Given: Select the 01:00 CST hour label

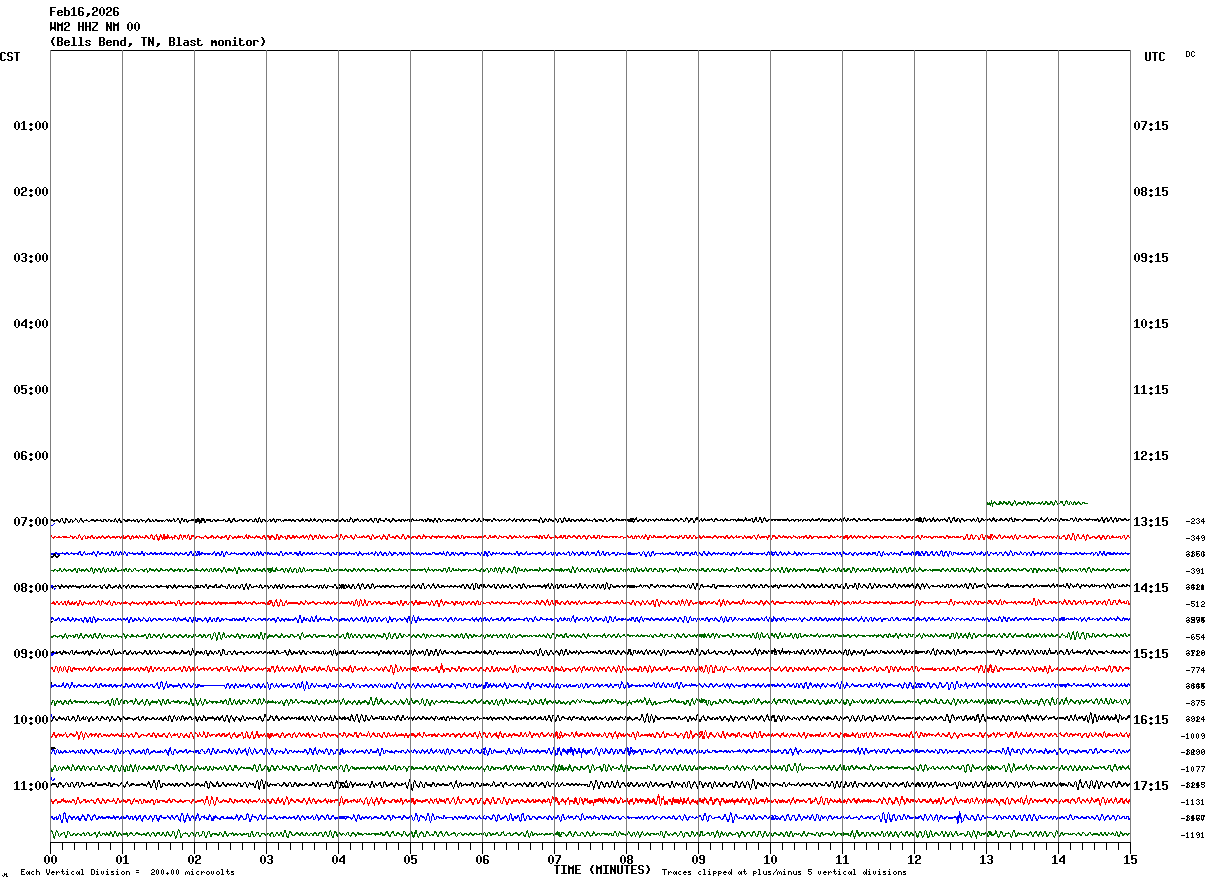Looking at the screenshot, I should coord(31,126).
